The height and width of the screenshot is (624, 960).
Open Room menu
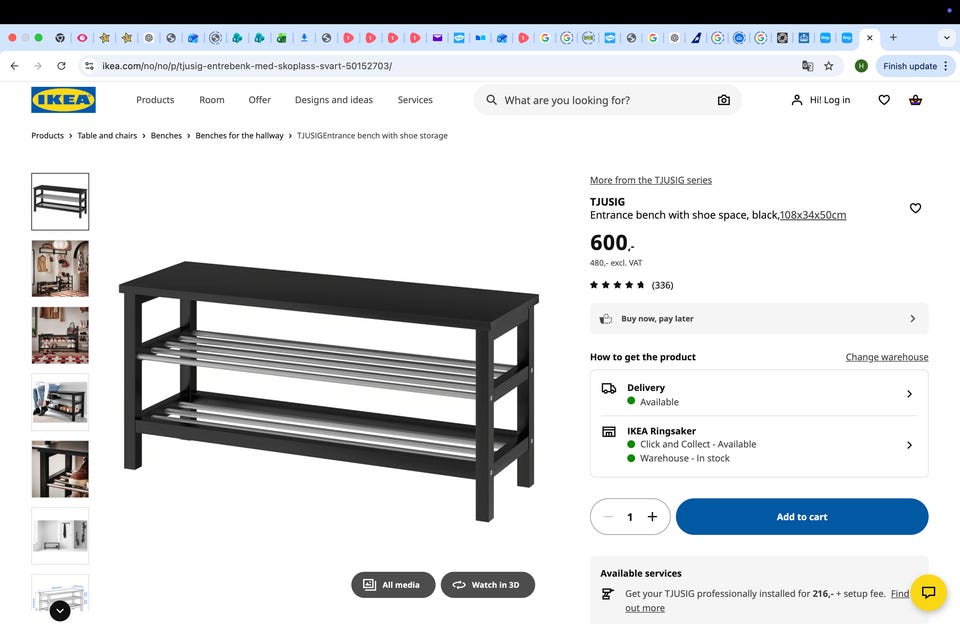(x=212, y=100)
